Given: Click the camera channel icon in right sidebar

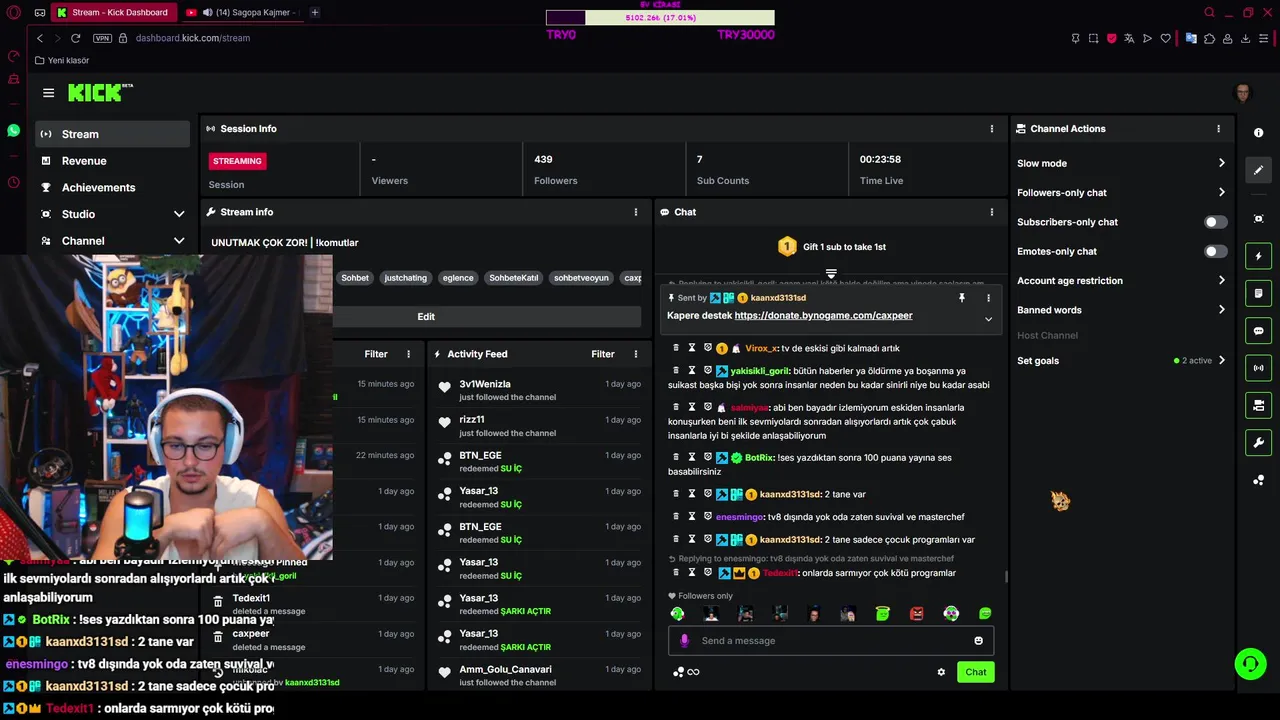Looking at the screenshot, I should pyautogui.click(x=1258, y=405).
